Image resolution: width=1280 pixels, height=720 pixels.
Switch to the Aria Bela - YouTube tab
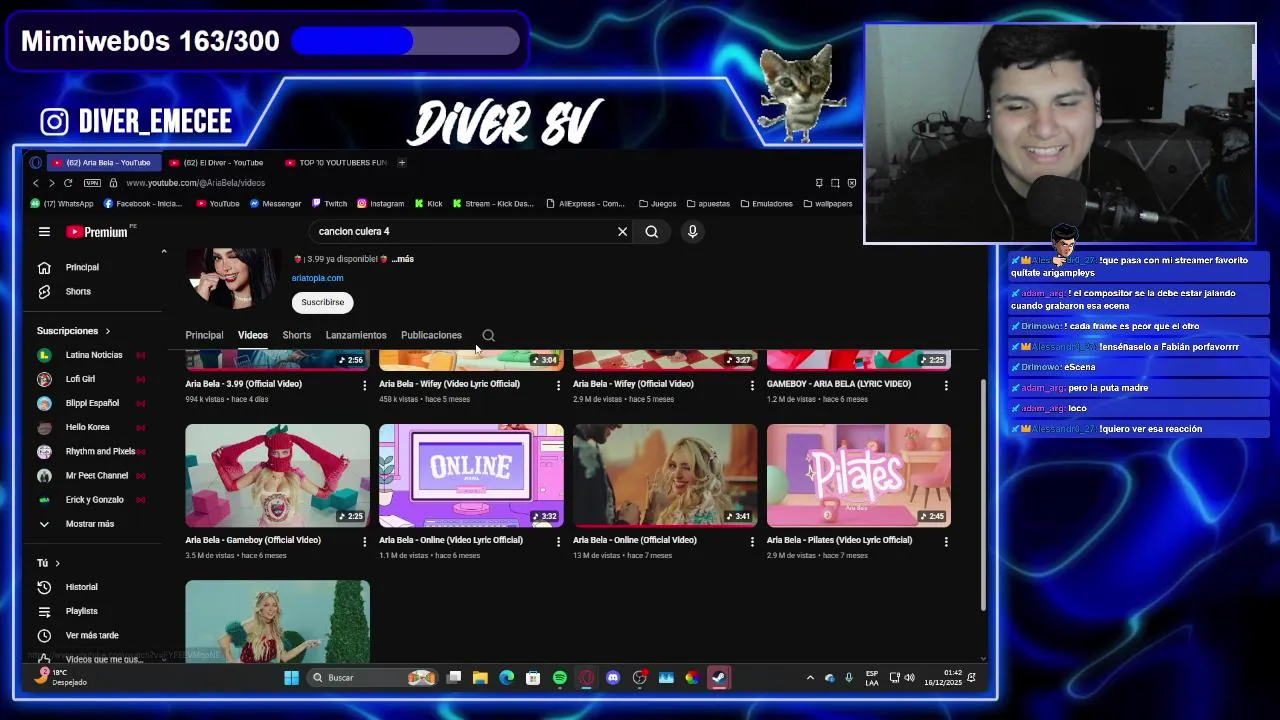point(102,163)
